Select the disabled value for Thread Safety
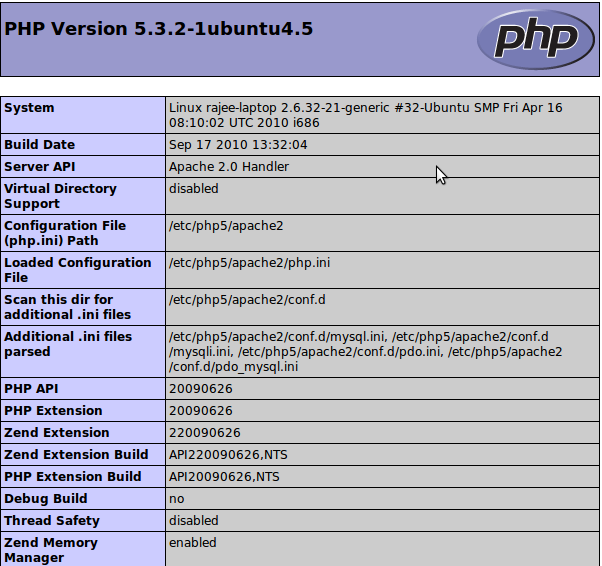 tap(194, 520)
